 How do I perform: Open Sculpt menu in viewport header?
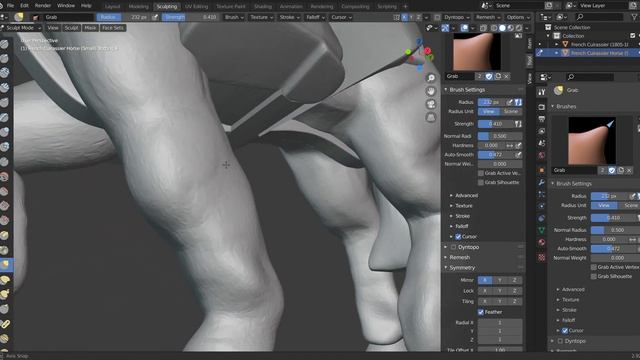point(71,28)
